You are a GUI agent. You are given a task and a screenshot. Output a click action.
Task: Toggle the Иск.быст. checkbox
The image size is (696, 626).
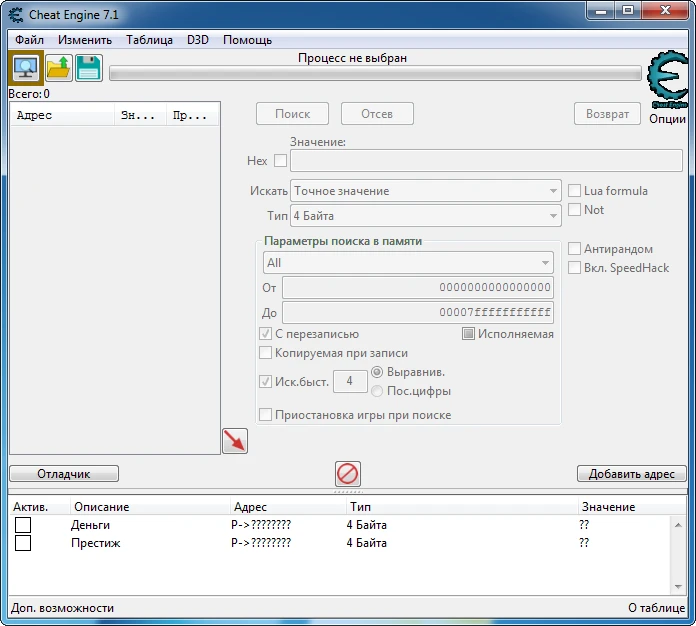(265, 381)
